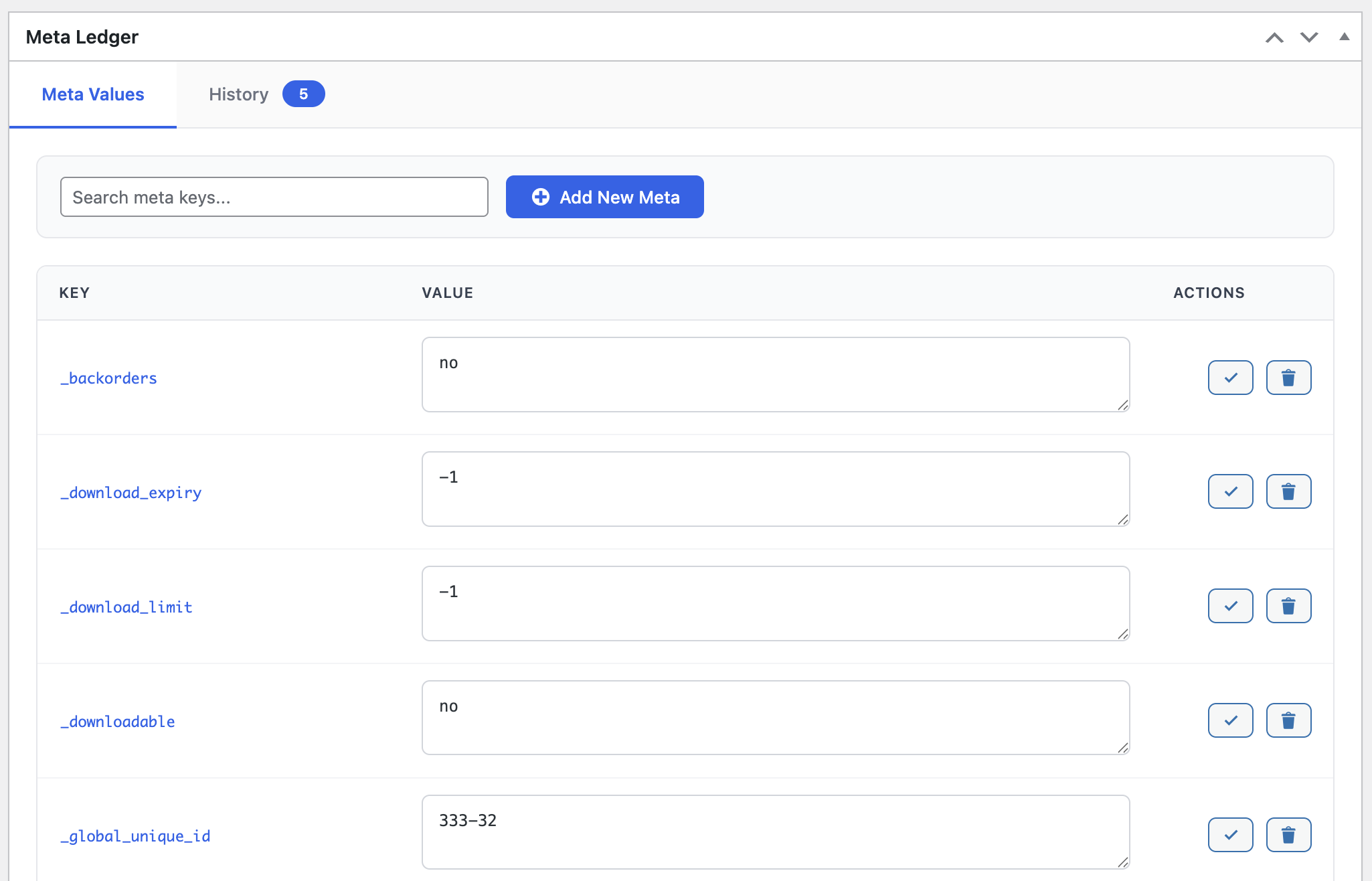Remove _download_expiry using its trash icon
This screenshot has height=881, width=1372.
1288,491
